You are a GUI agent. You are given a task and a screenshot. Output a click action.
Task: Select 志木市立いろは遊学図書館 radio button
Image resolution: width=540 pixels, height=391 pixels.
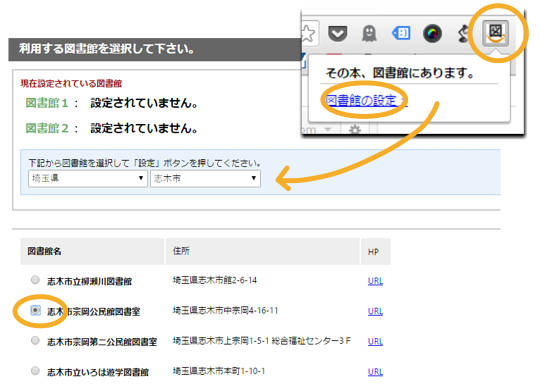coord(35,371)
